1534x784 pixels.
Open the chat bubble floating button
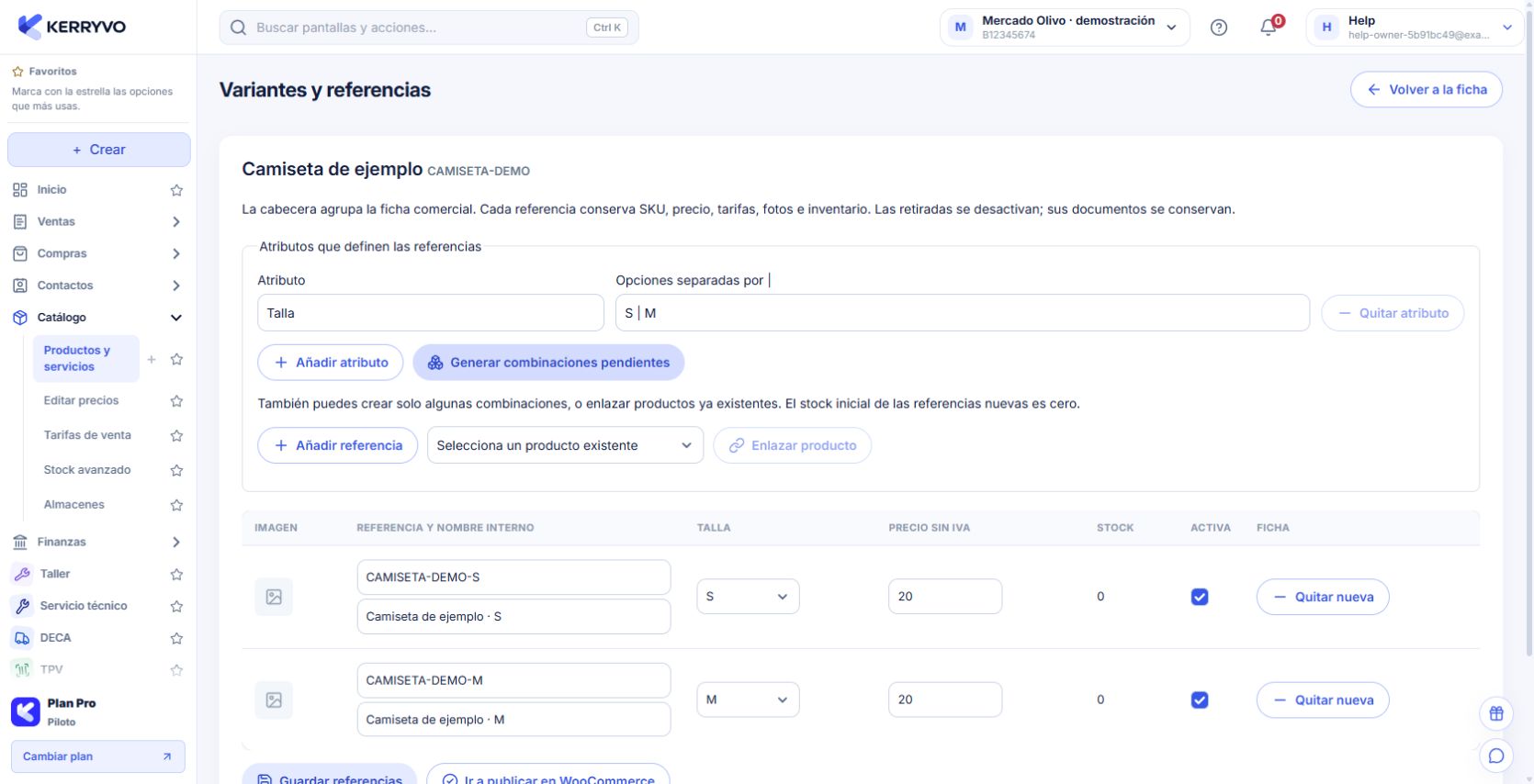point(1496,756)
